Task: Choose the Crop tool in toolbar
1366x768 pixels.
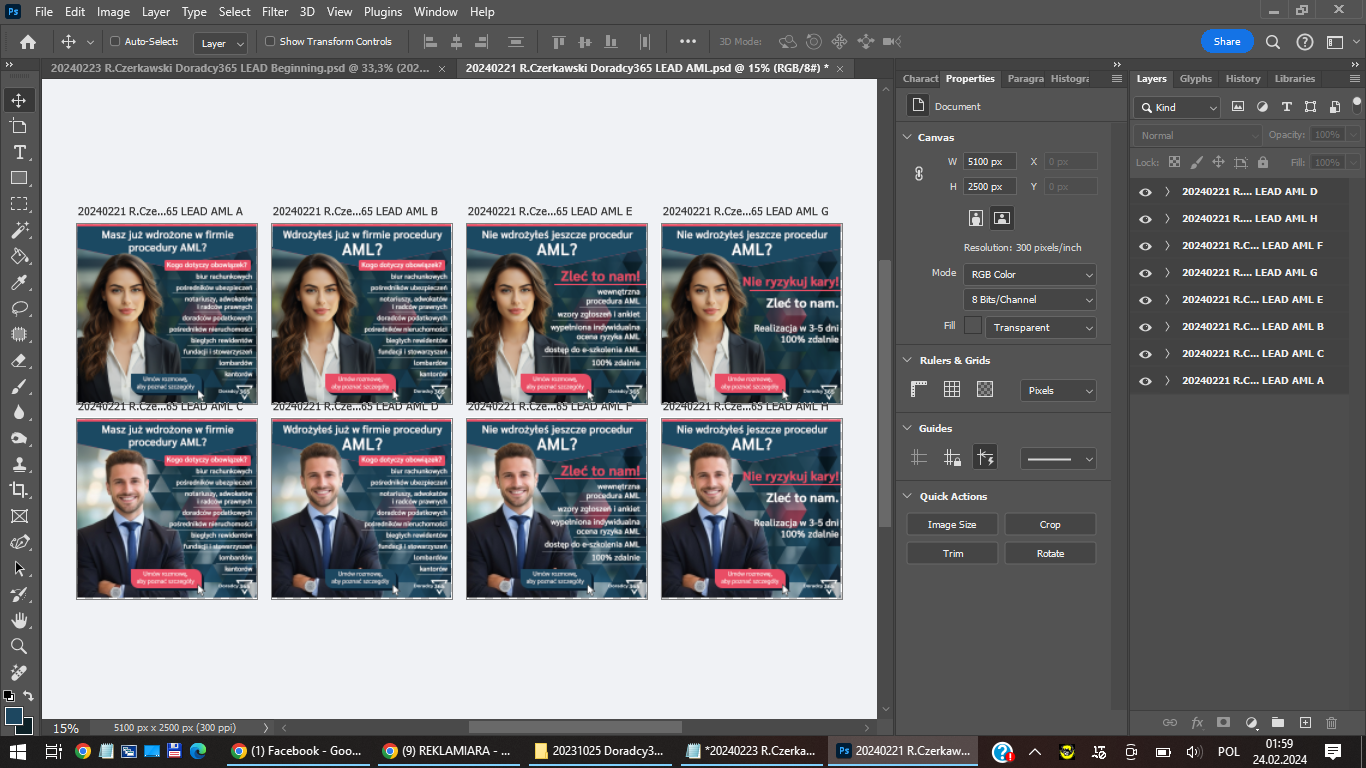Action: point(19,490)
